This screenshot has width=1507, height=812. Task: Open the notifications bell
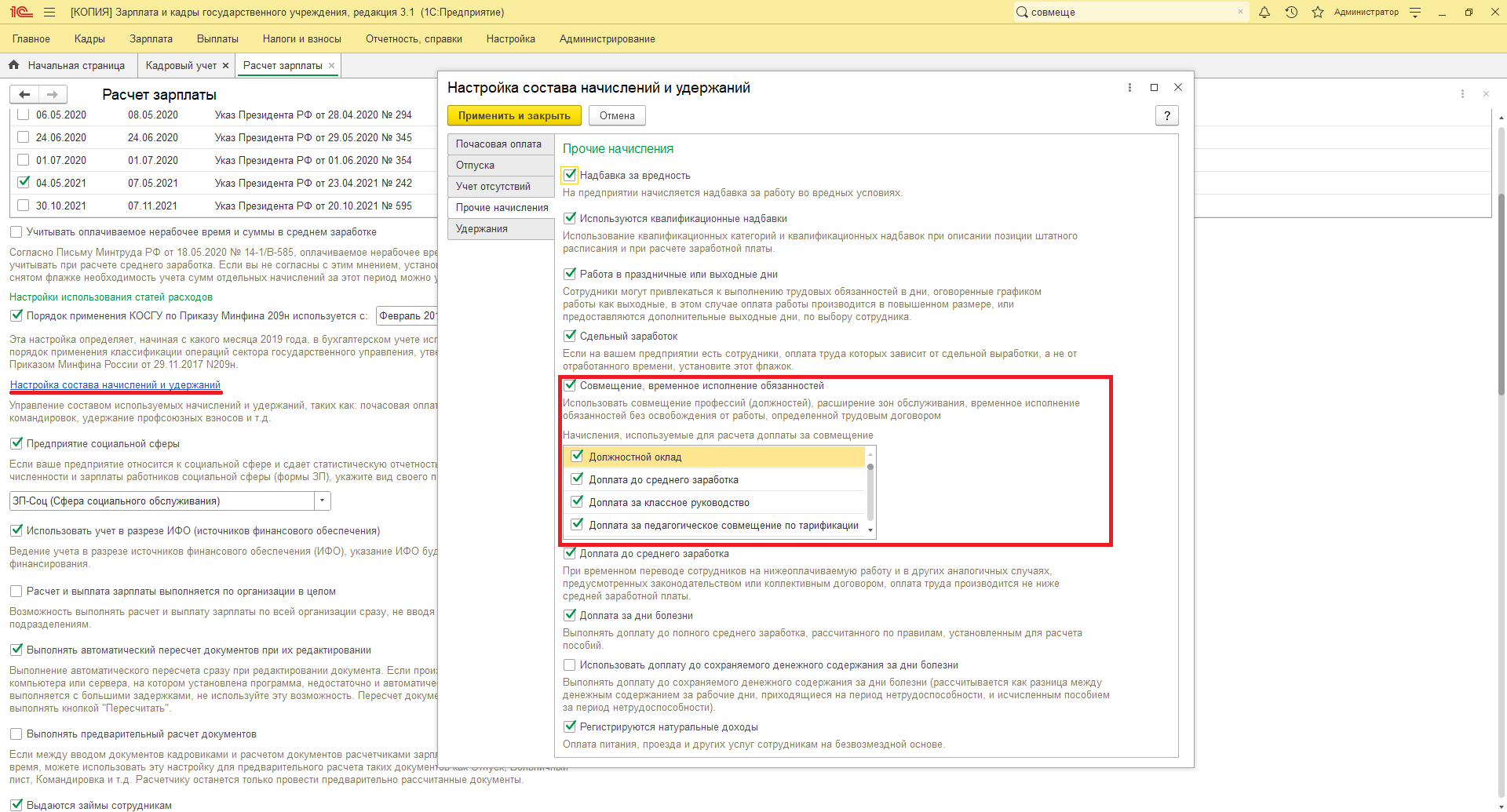pos(1264,12)
